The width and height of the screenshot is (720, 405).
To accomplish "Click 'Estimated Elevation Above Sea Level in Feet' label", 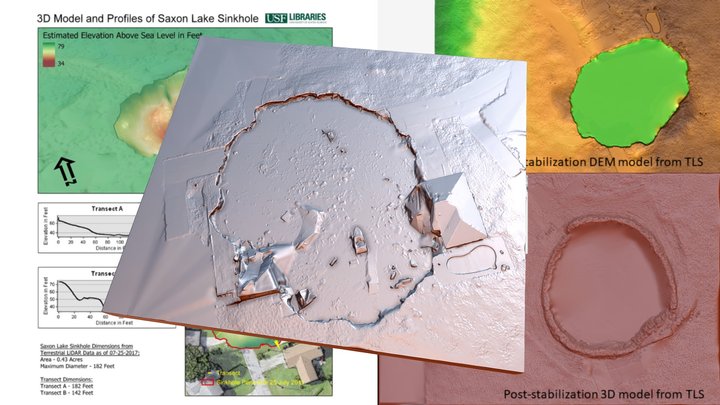I will 122,35.
